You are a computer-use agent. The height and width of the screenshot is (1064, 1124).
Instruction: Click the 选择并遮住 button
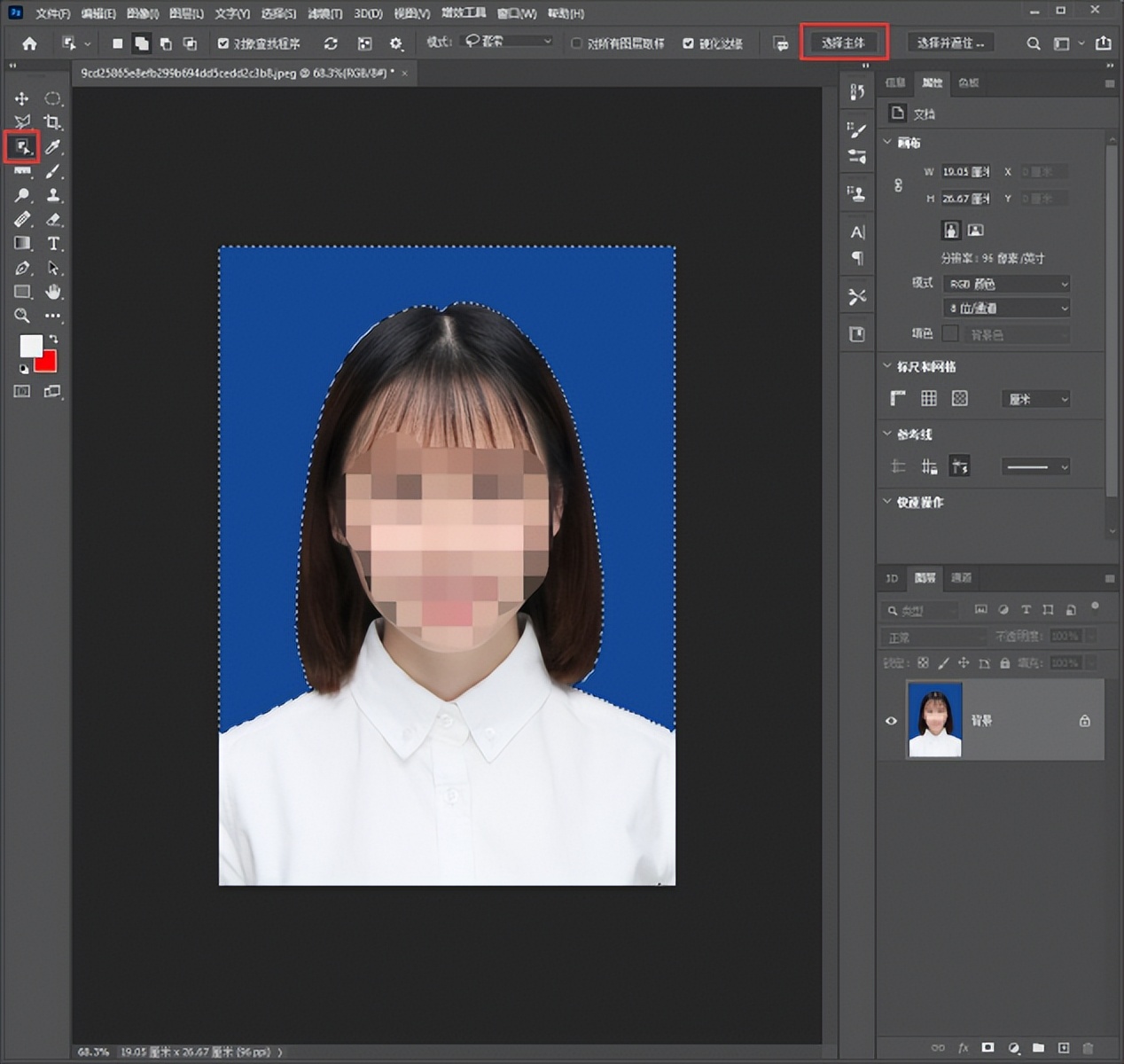950,43
